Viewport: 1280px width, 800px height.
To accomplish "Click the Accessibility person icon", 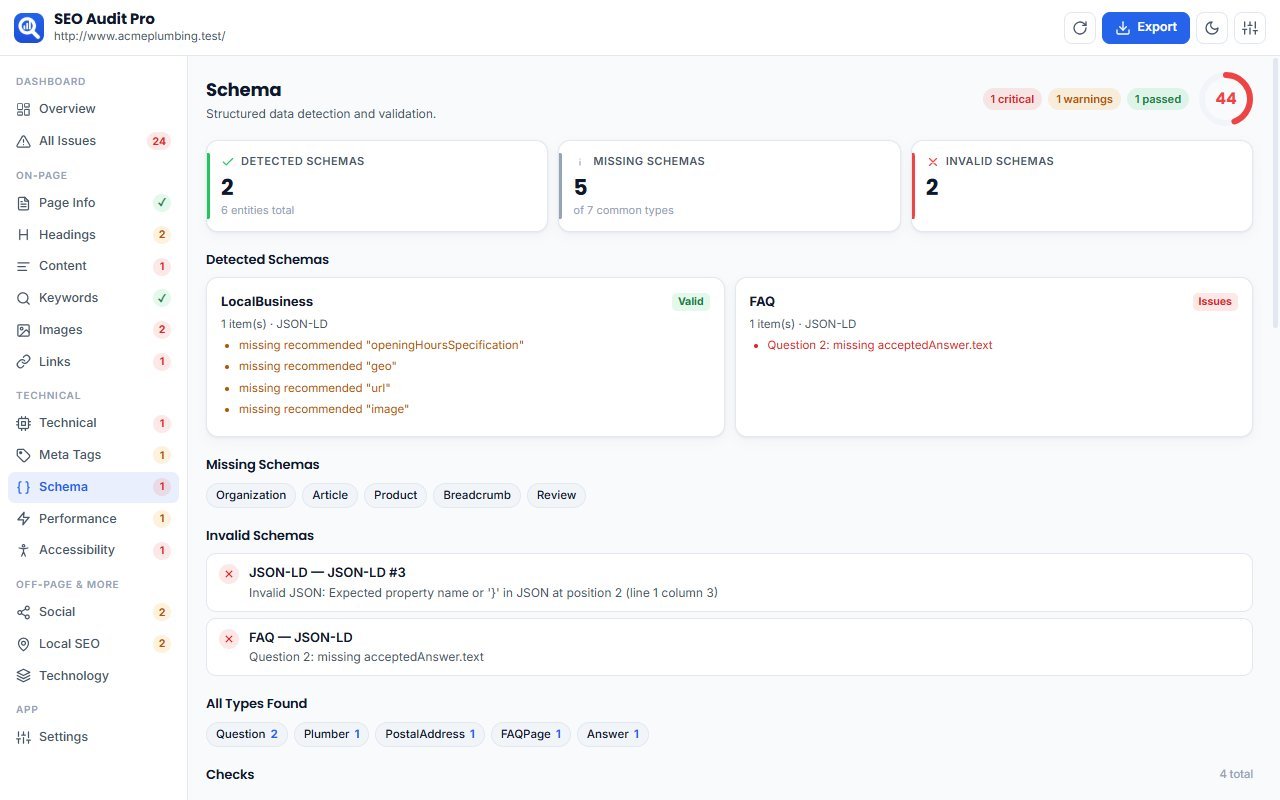I will tap(24, 550).
